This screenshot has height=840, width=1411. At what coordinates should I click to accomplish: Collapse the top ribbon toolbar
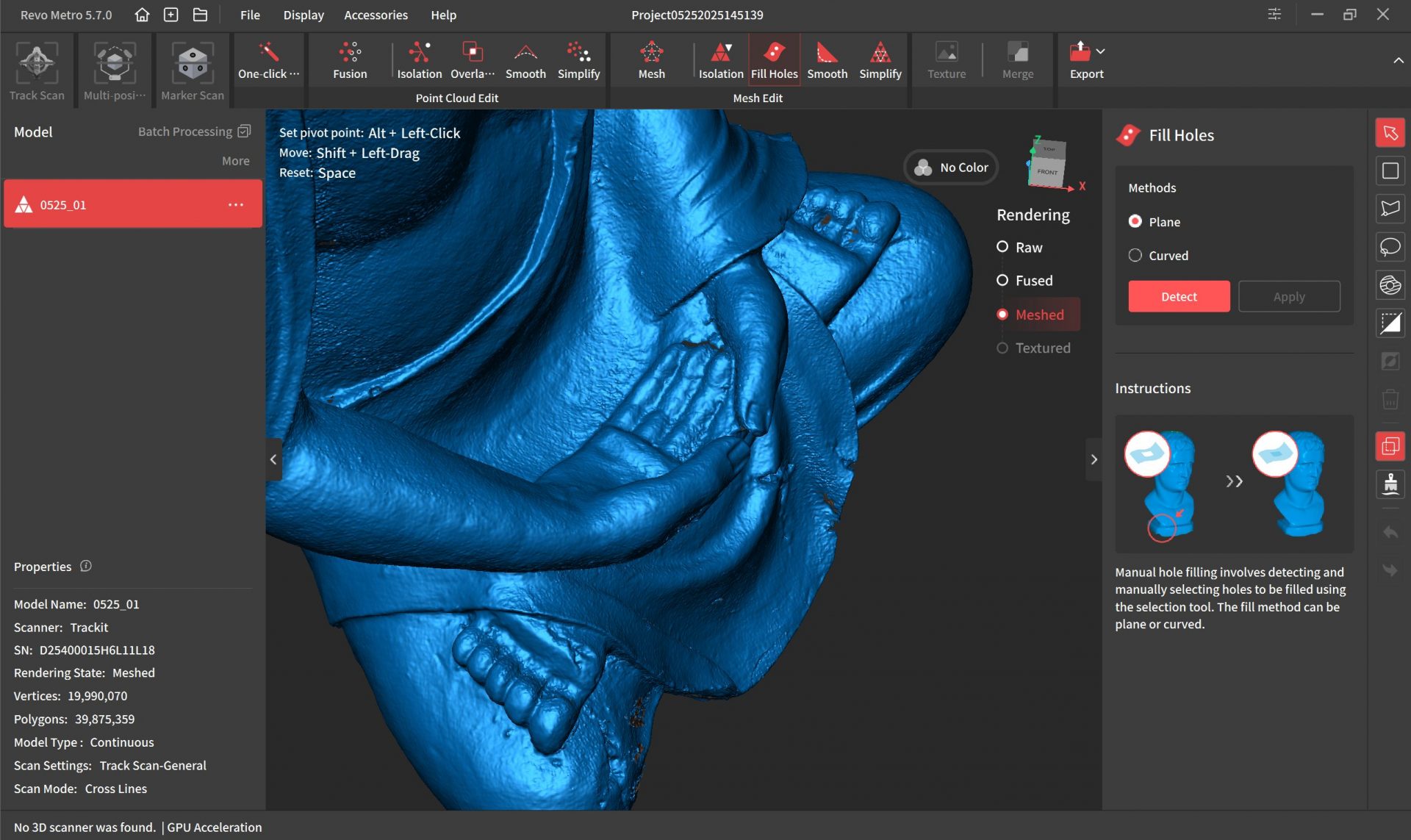[x=1398, y=60]
